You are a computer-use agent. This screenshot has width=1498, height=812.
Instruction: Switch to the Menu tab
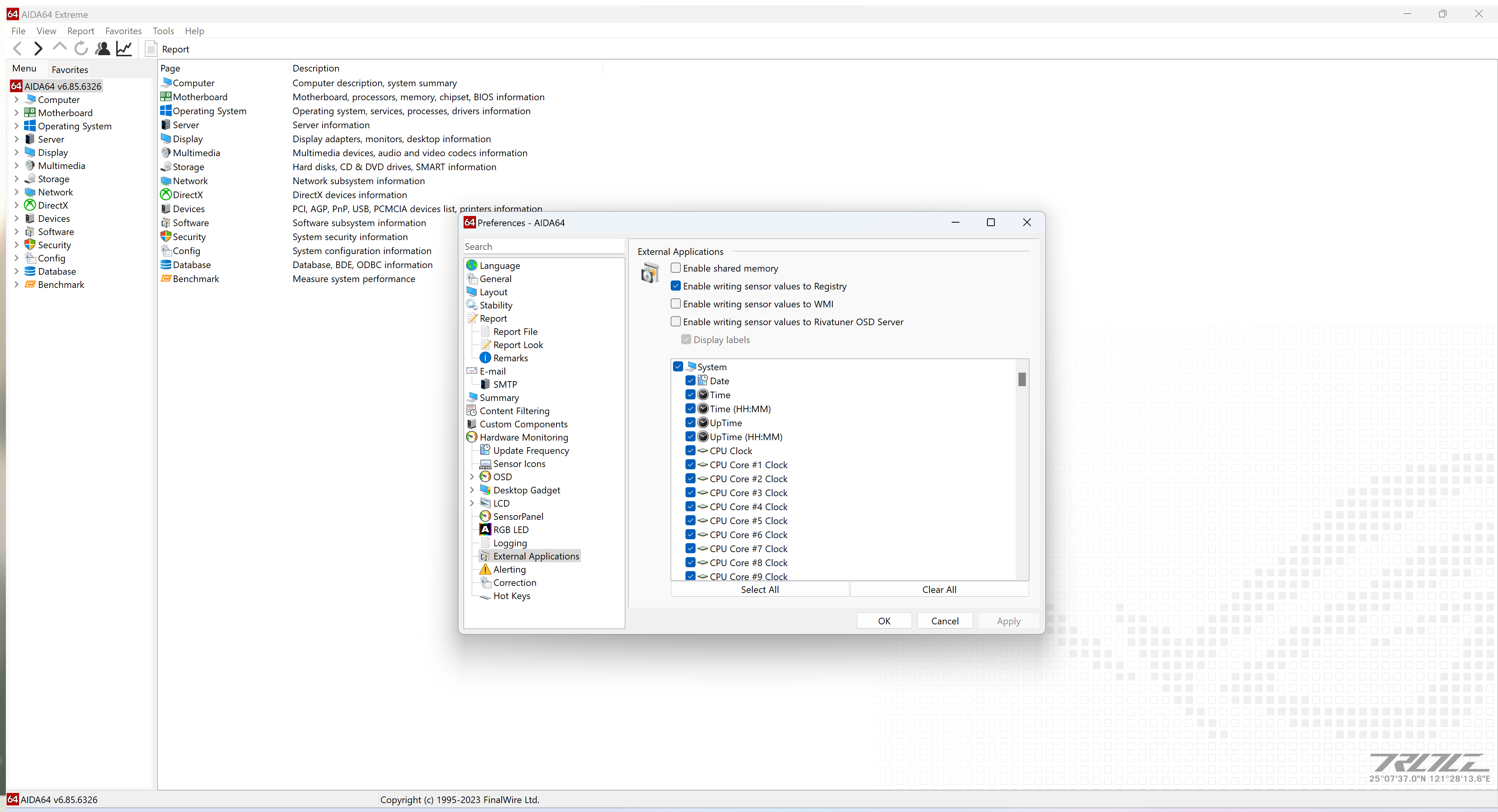click(x=24, y=69)
